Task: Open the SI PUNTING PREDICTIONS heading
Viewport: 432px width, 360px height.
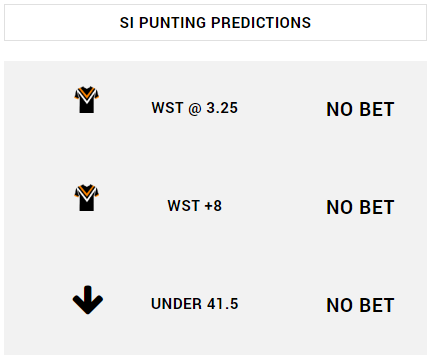Action: pos(215,23)
